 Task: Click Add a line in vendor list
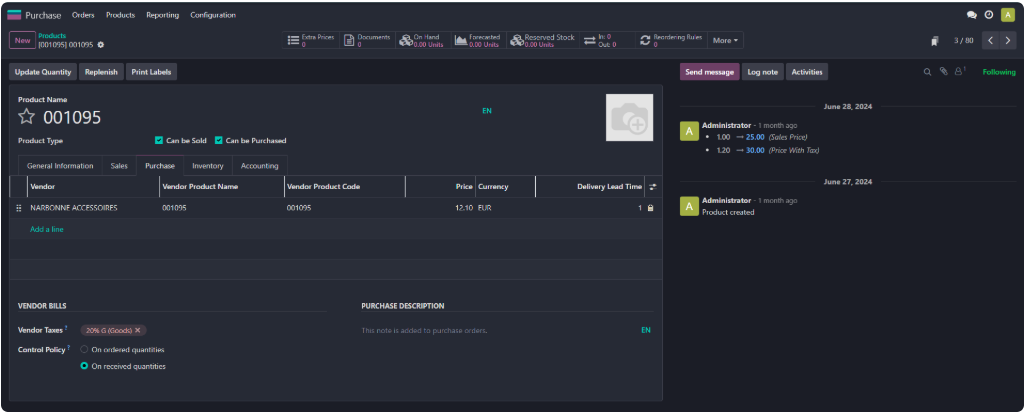tap(47, 229)
